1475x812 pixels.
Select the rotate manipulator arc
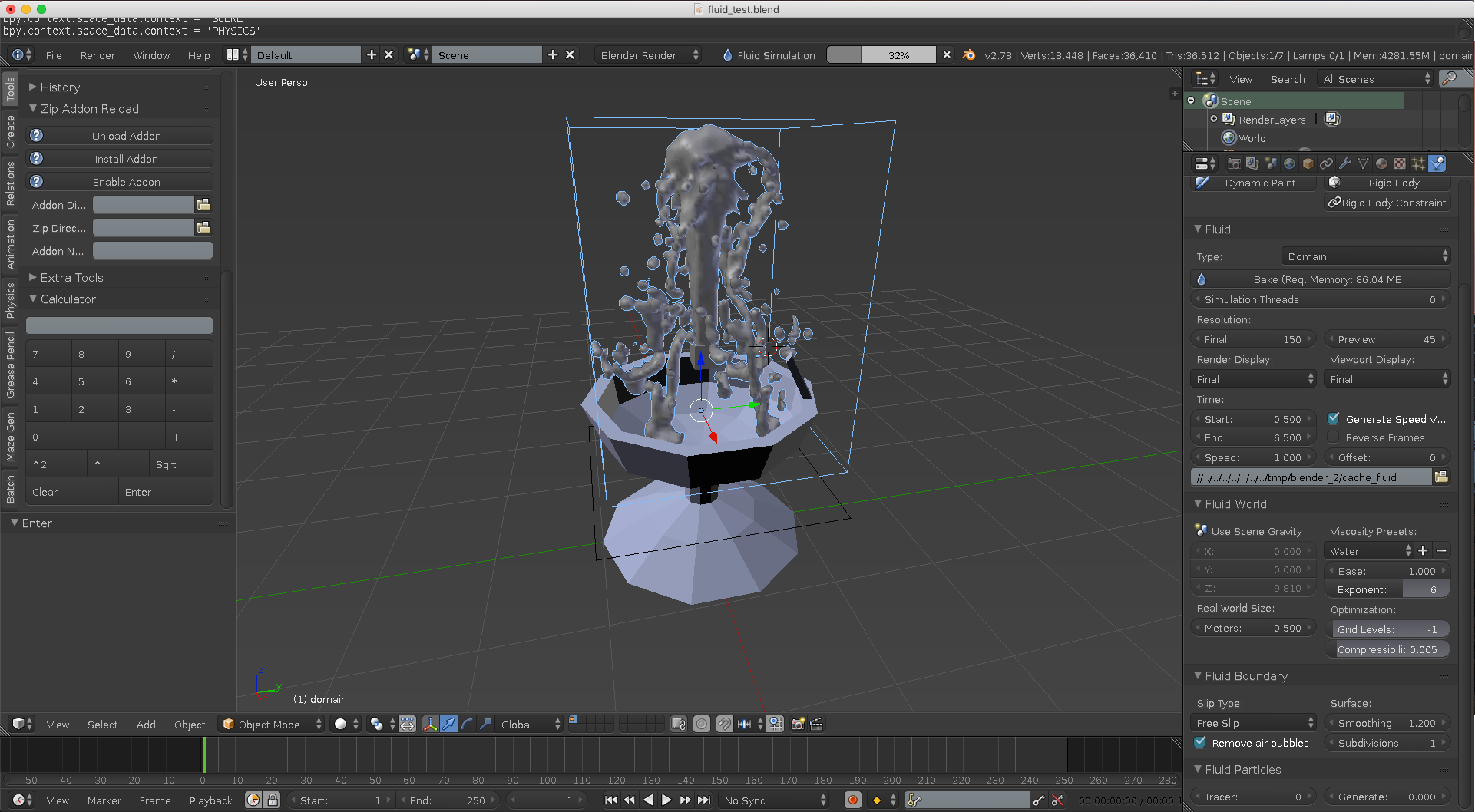[x=467, y=724]
